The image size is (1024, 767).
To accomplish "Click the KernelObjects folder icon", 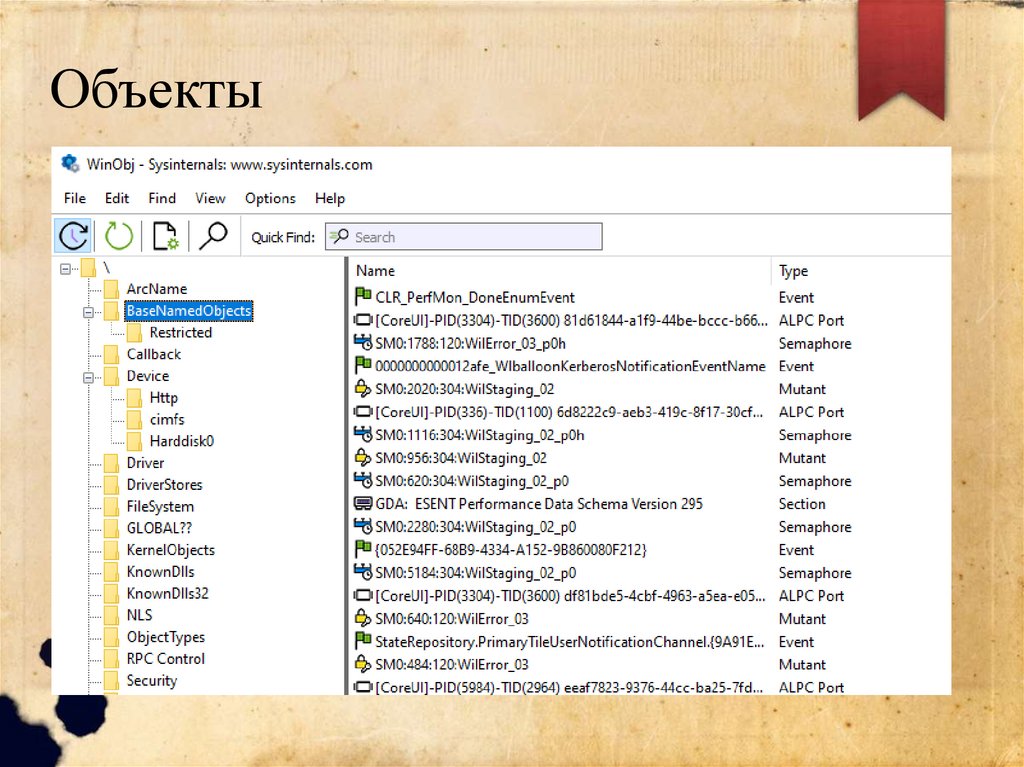I will [x=111, y=550].
